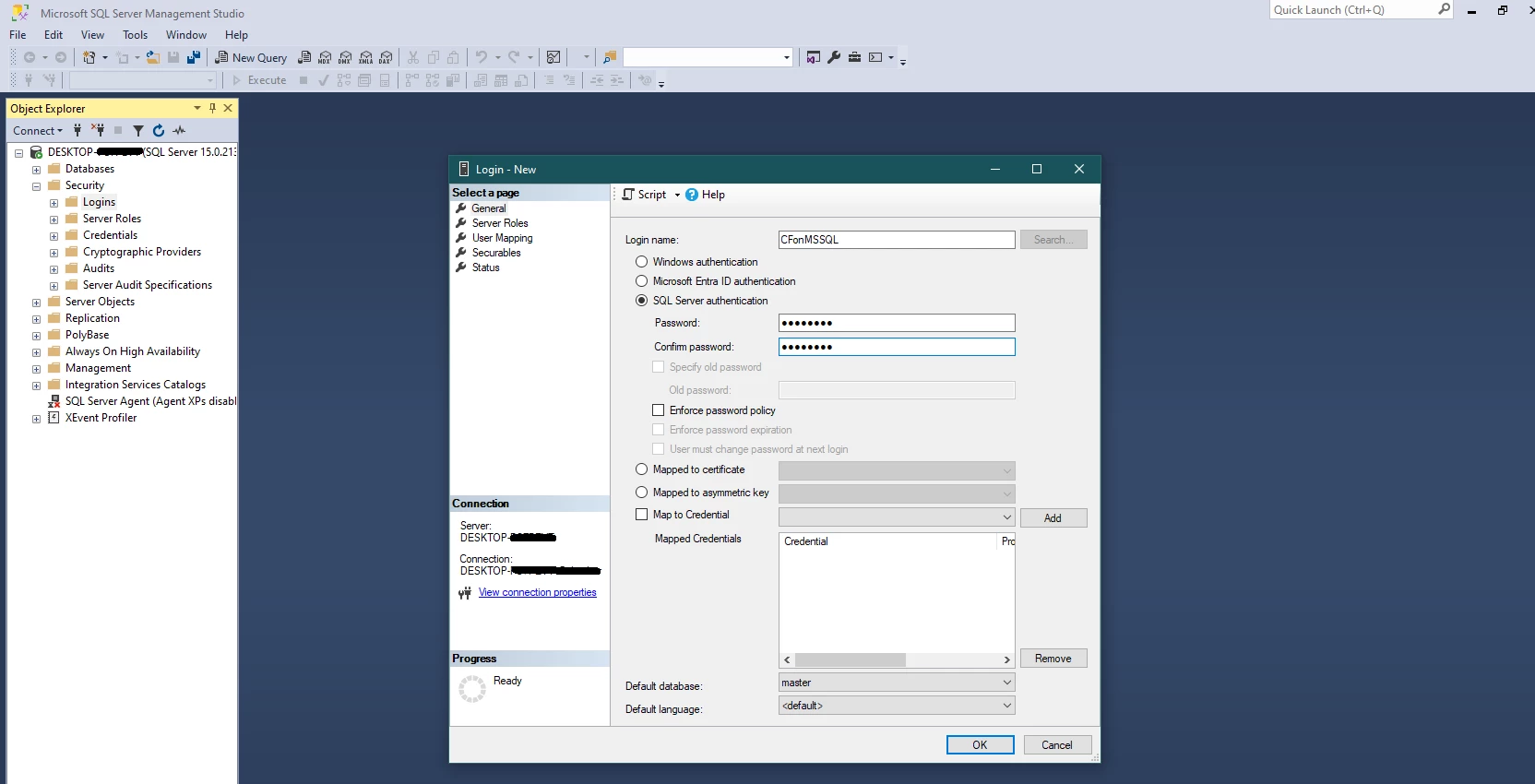Screen dimensions: 1535x784
Task: Click the credentials list horizontal scrollbar
Action: (x=897, y=660)
